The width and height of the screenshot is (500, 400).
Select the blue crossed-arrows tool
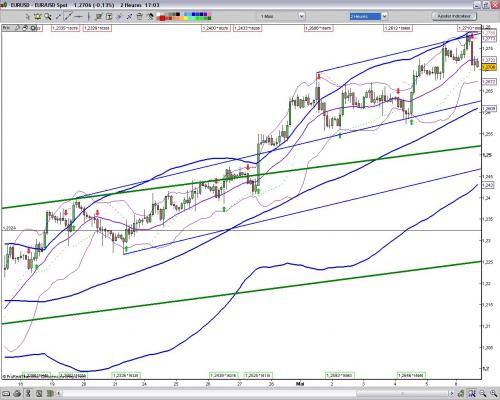point(129,17)
